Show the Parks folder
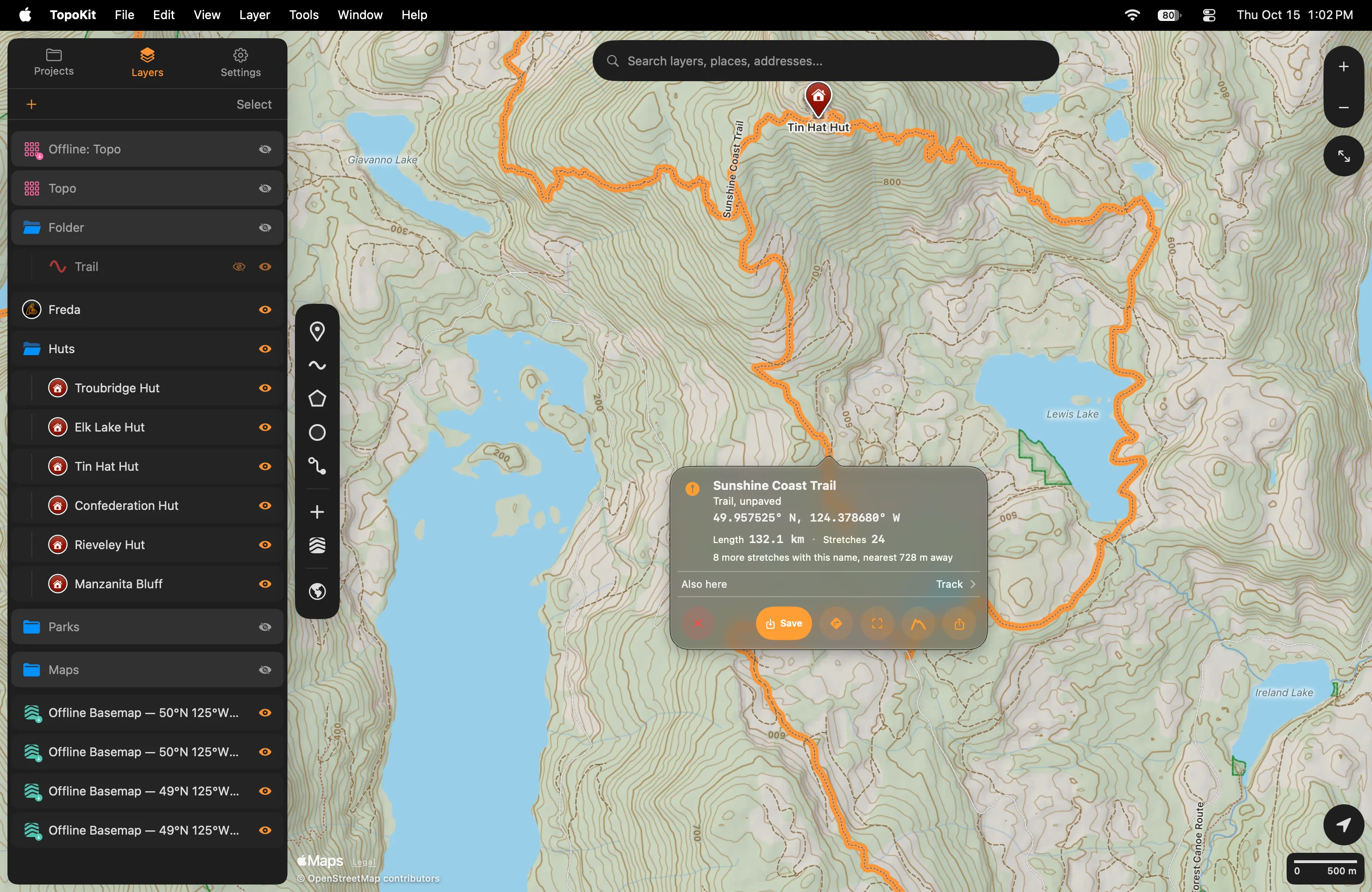Viewport: 1372px width, 892px height. click(x=265, y=627)
